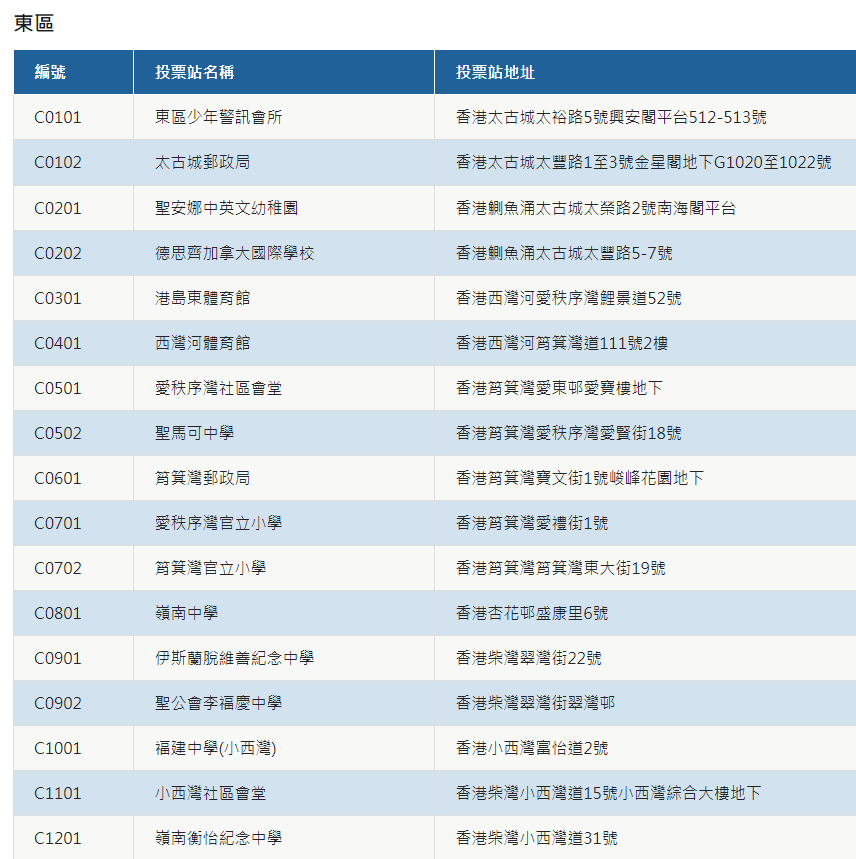Select the C0101 code cell
The width and height of the screenshot is (856, 859).
(x=58, y=117)
